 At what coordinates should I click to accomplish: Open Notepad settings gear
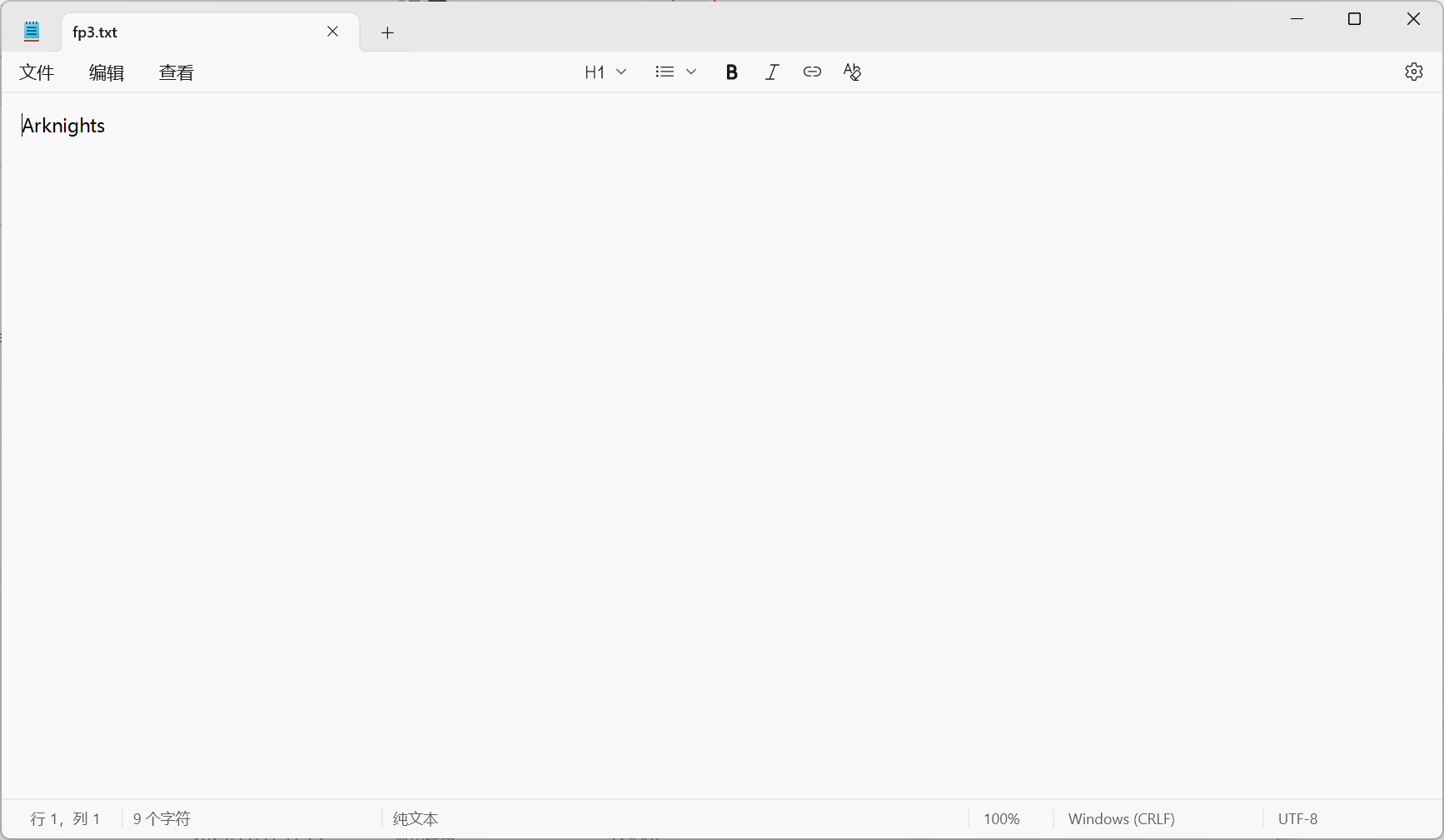(x=1414, y=72)
